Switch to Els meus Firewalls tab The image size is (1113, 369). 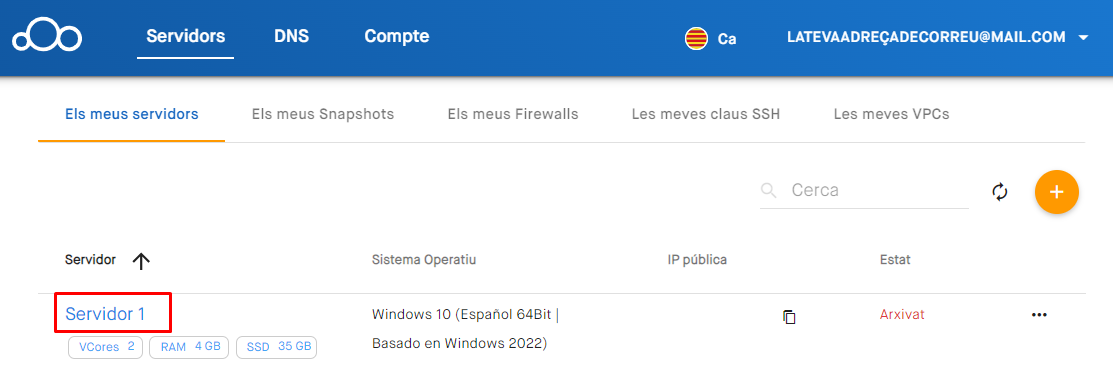point(512,114)
